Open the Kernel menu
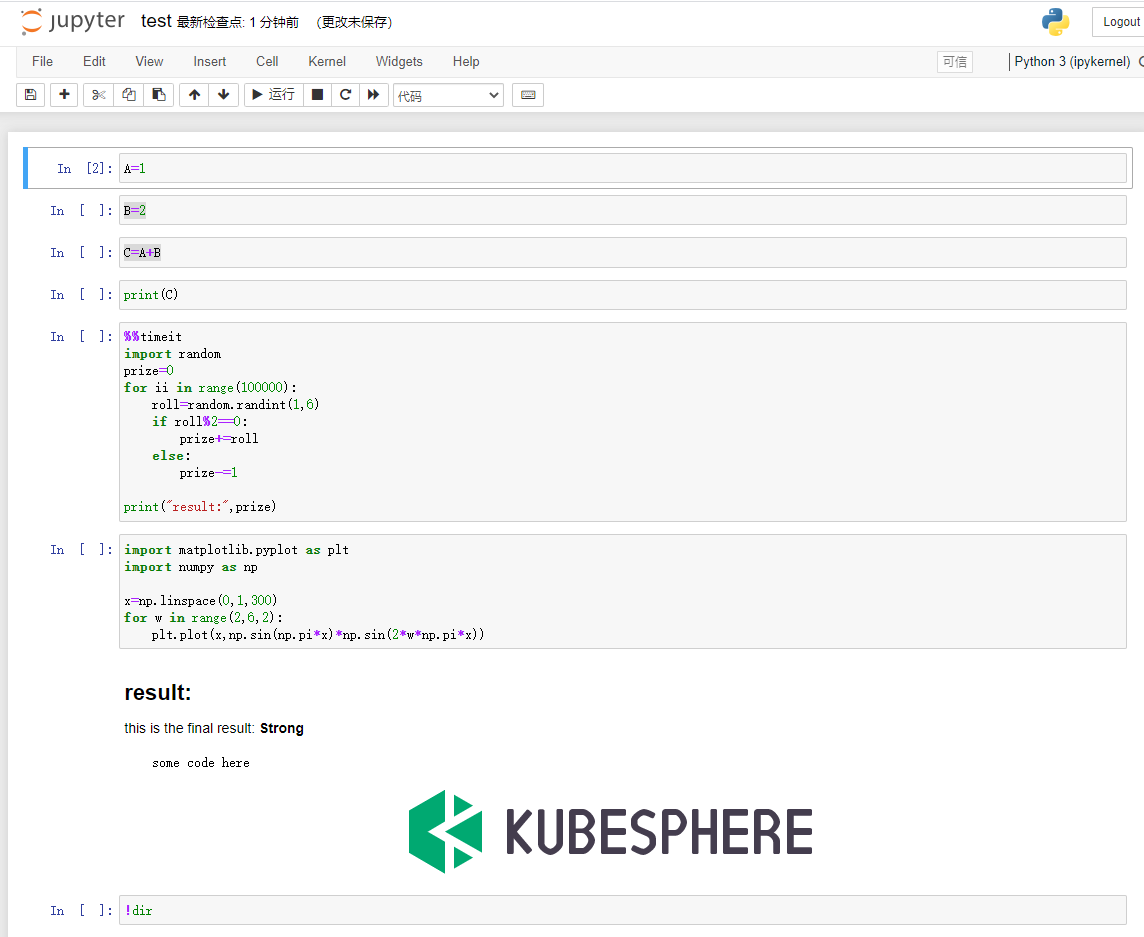1144x937 pixels. tap(327, 61)
